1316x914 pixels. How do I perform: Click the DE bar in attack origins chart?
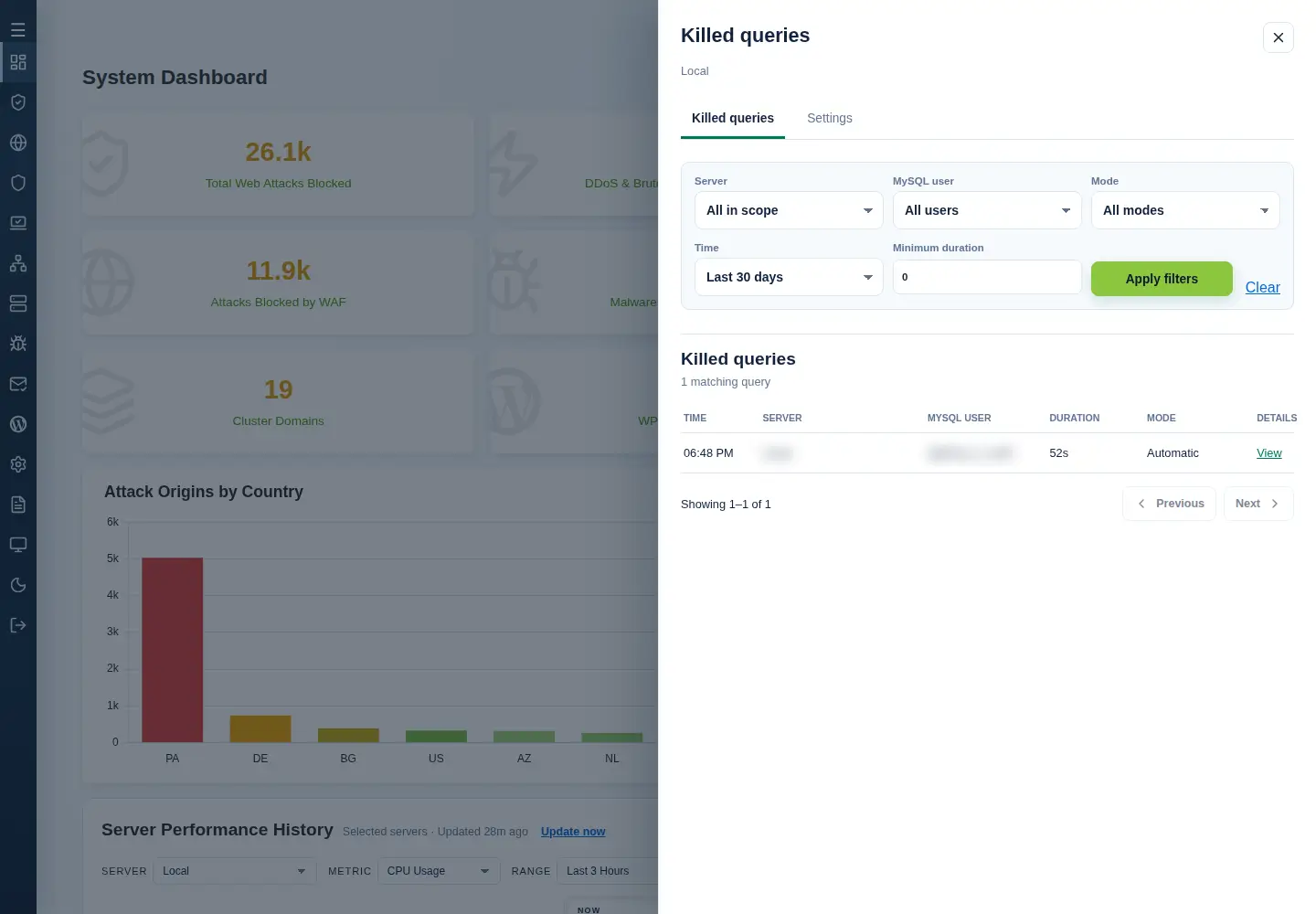(x=260, y=728)
